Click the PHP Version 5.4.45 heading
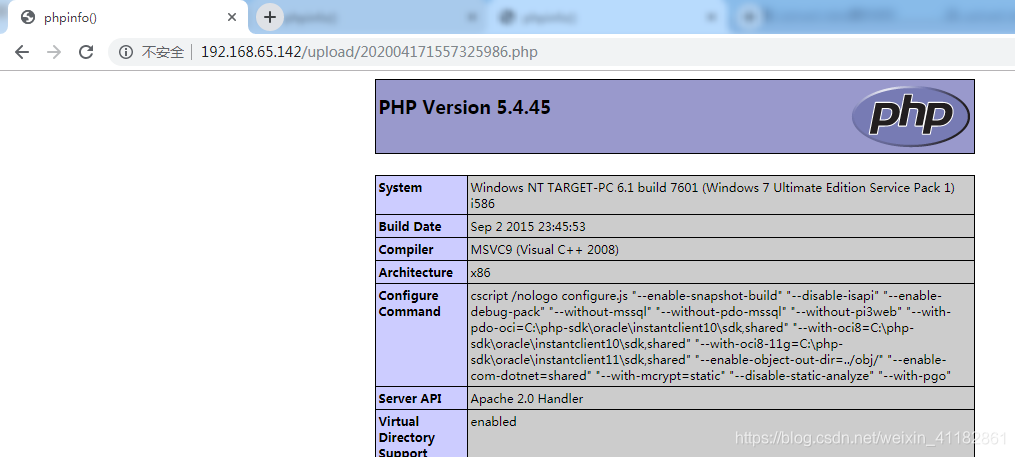The height and width of the screenshot is (457, 1015). click(x=464, y=107)
